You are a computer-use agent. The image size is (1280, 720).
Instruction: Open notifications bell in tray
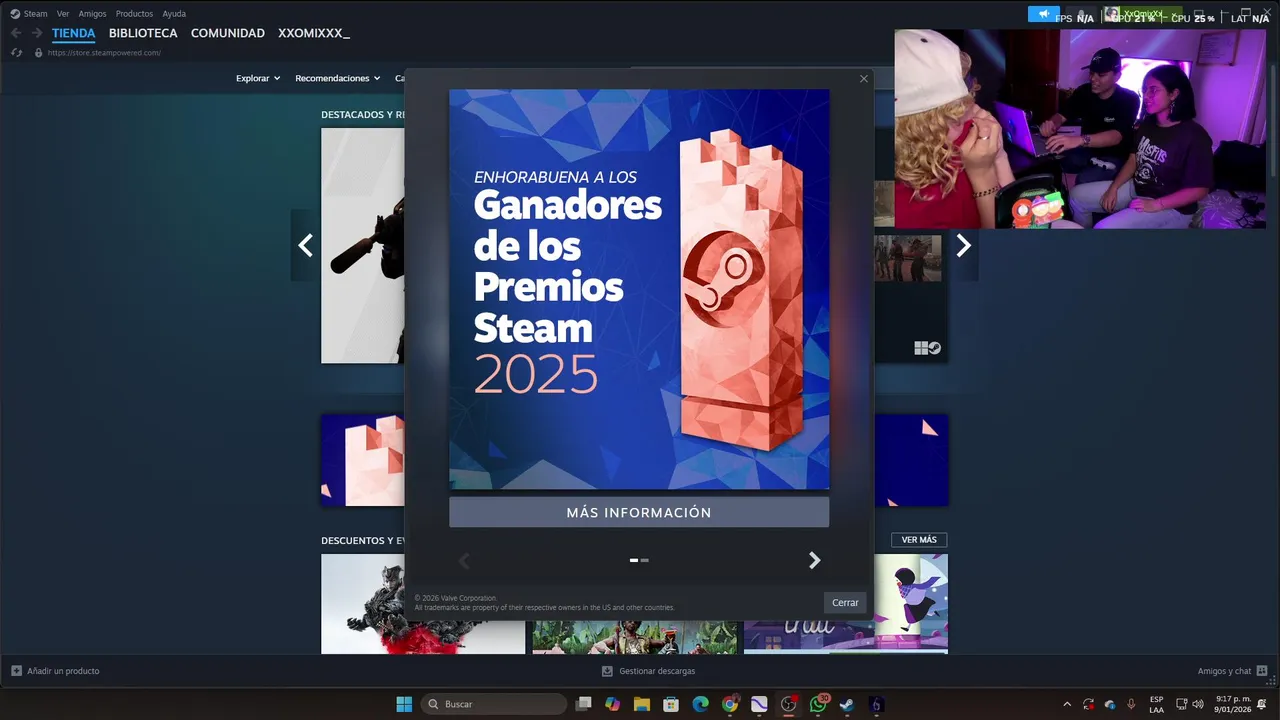point(1262,704)
